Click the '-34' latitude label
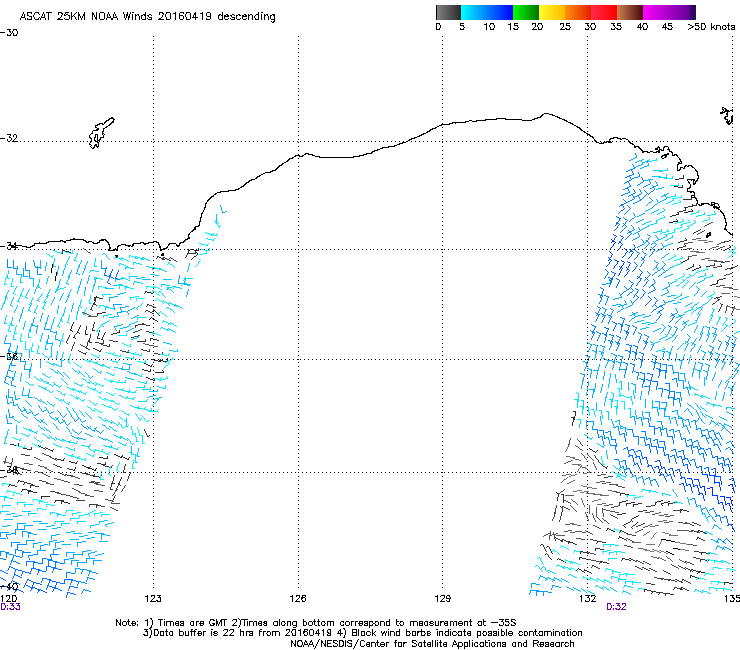The height and width of the screenshot is (650, 740). [x=9, y=246]
